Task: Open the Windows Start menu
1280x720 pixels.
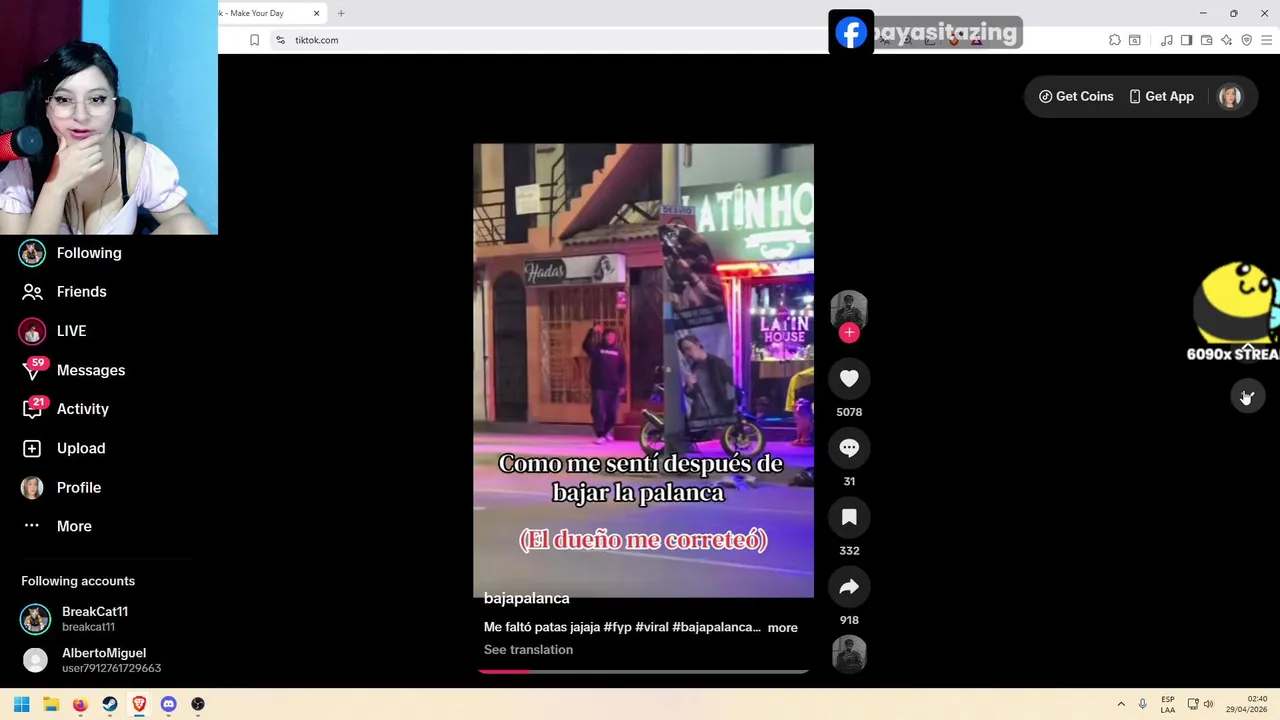Action: (x=22, y=704)
